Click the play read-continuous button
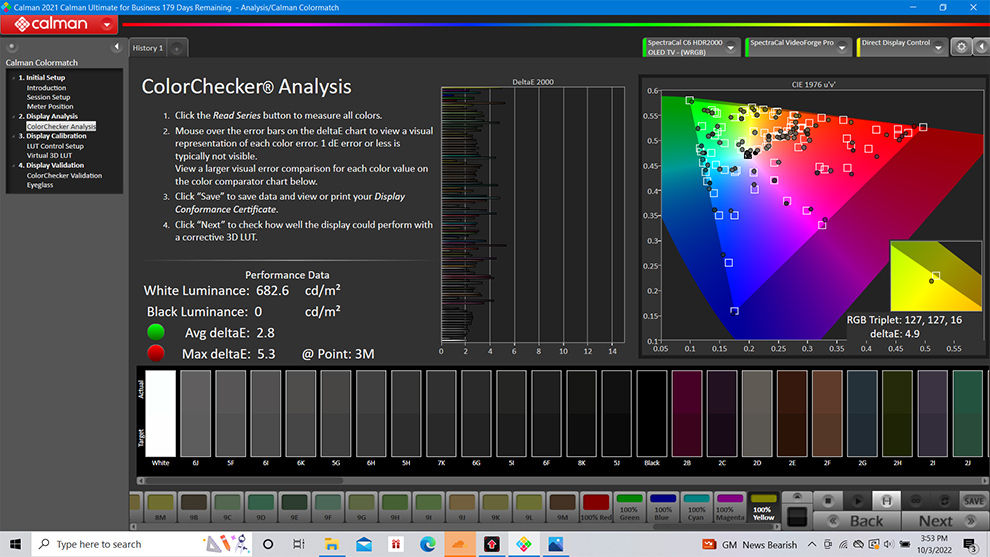The width and height of the screenshot is (990, 557). pos(857,501)
